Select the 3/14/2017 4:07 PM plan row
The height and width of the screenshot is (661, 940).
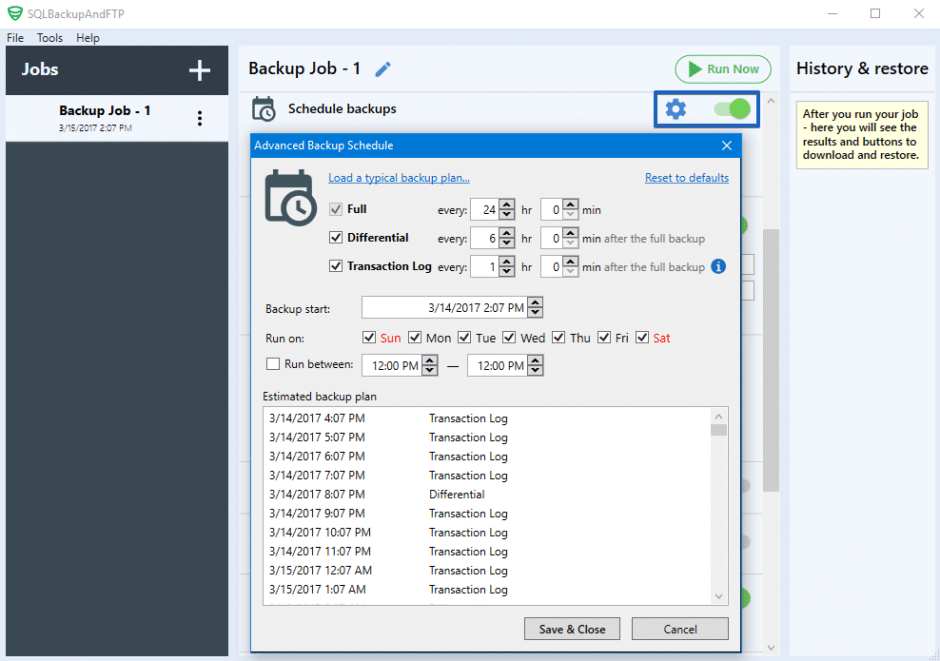[487, 418]
